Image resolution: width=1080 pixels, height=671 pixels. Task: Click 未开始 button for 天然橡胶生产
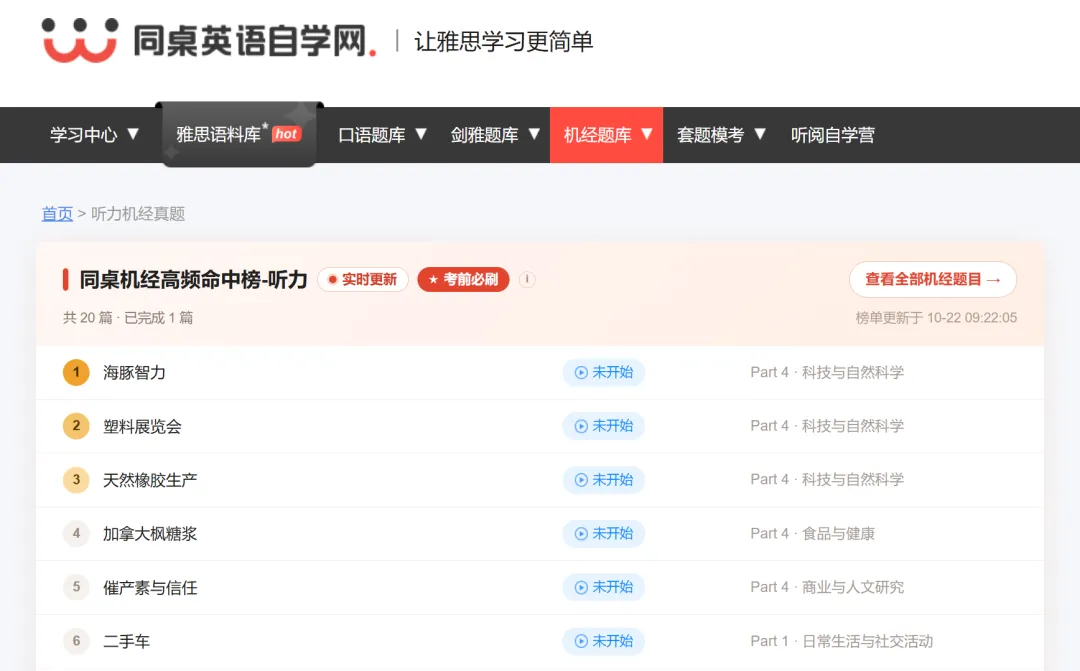pyautogui.click(x=603, y=480)
